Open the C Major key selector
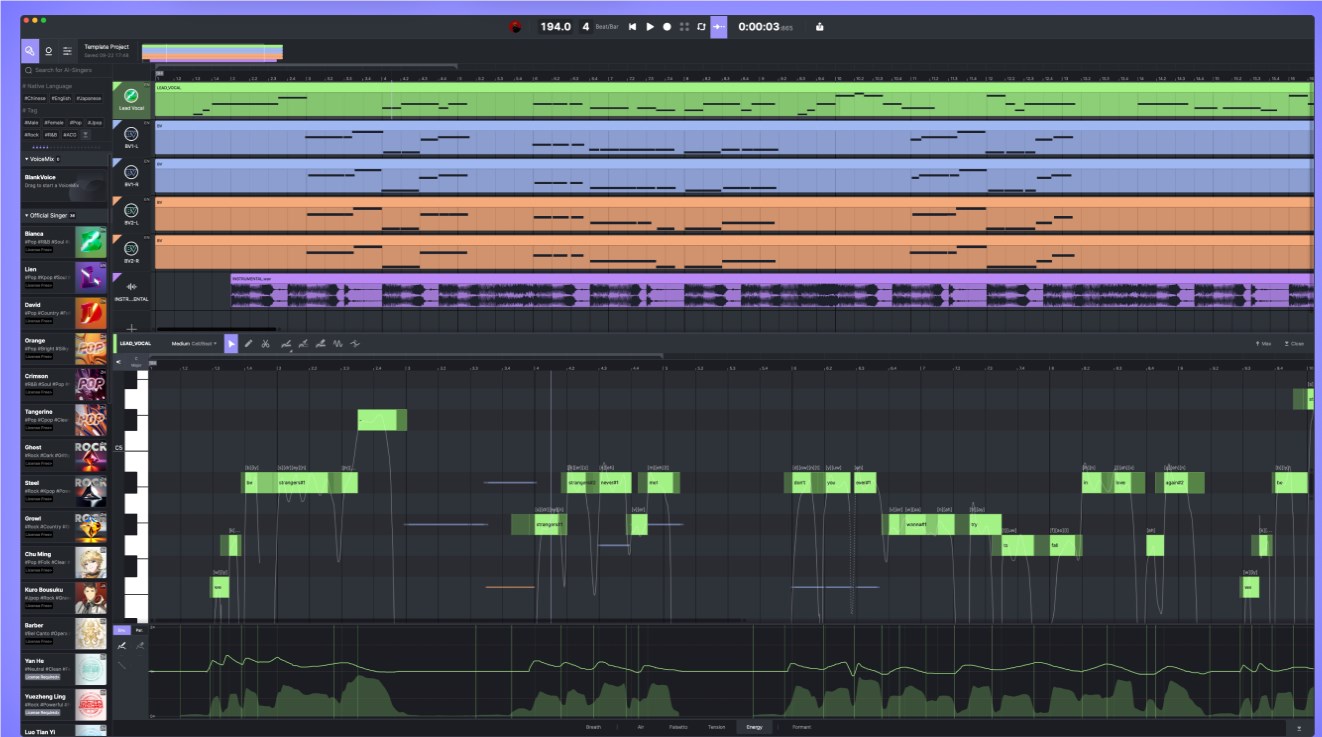The height and width of the screenshot is (737, 1322). 136,361
